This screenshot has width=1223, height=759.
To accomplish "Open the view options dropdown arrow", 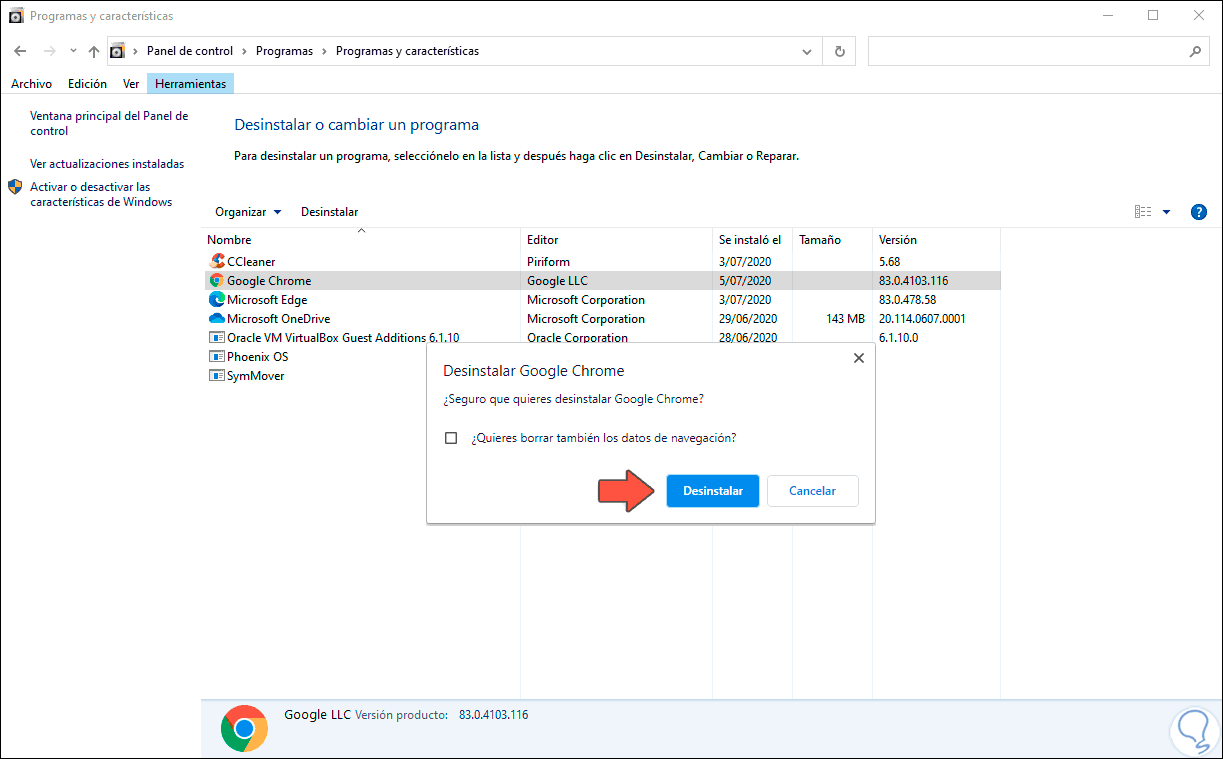I will pyautogui.click(x=1166, y=212).
